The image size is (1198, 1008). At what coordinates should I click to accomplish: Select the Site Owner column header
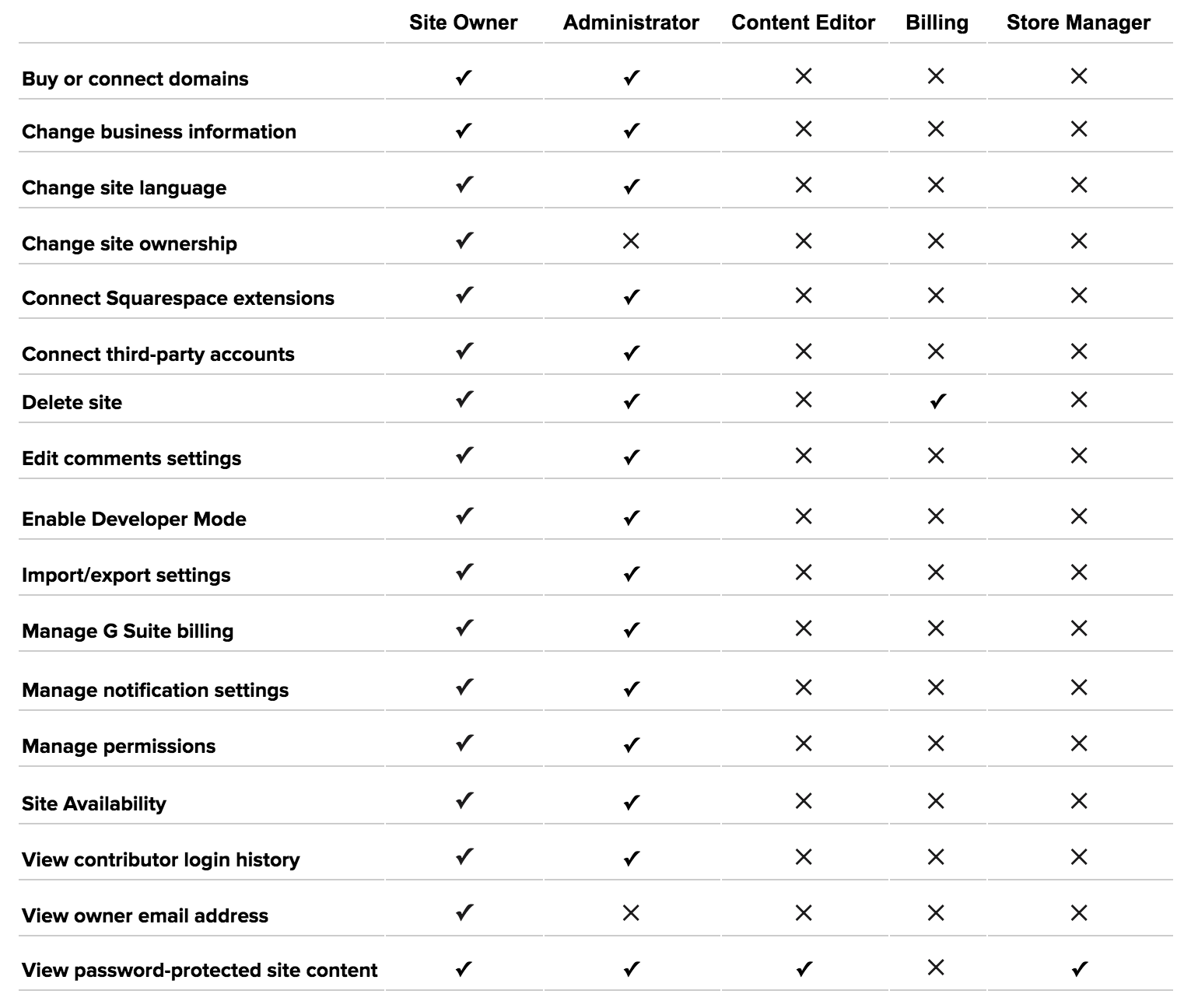coord(464,23)
